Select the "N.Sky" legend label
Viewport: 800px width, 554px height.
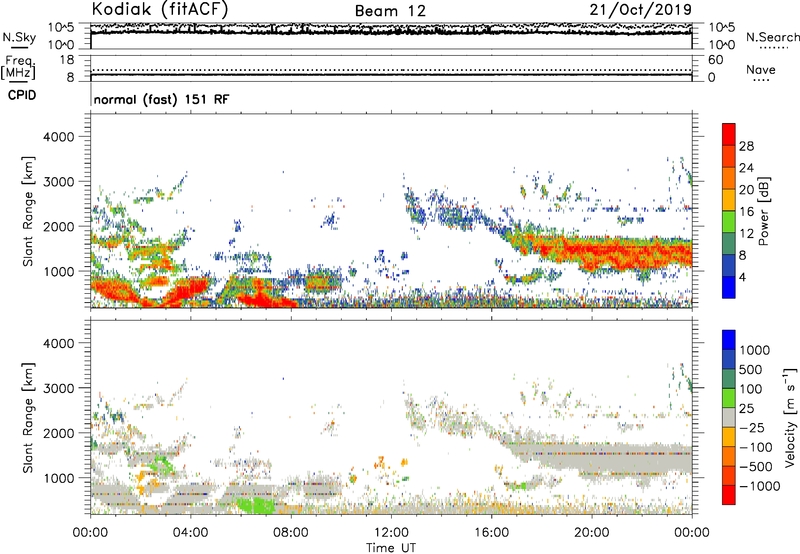pyautogui.click(x=19, y=37)
